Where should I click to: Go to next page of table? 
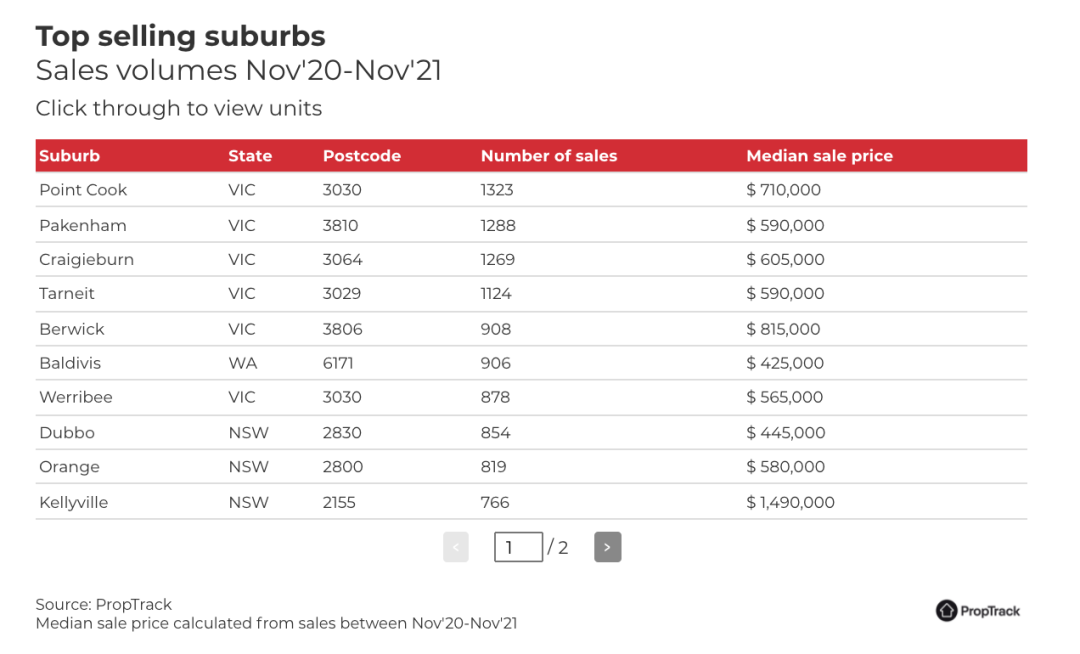608,547
